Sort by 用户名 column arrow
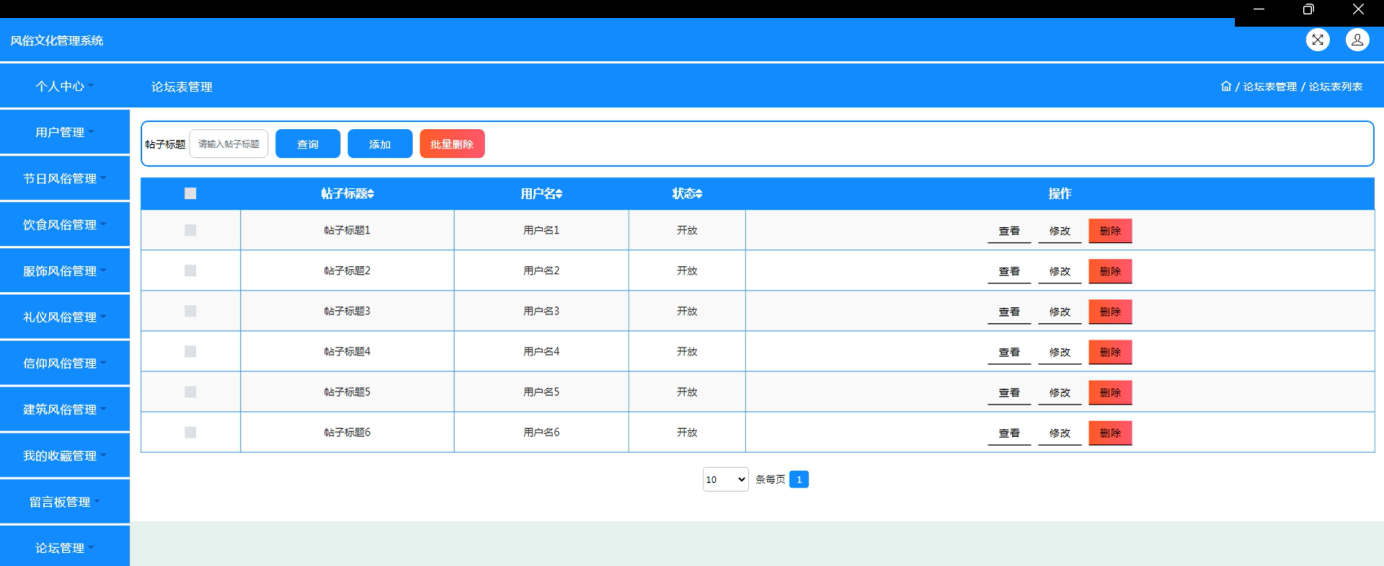This screenshot has width=1384, height=566. 560,194
